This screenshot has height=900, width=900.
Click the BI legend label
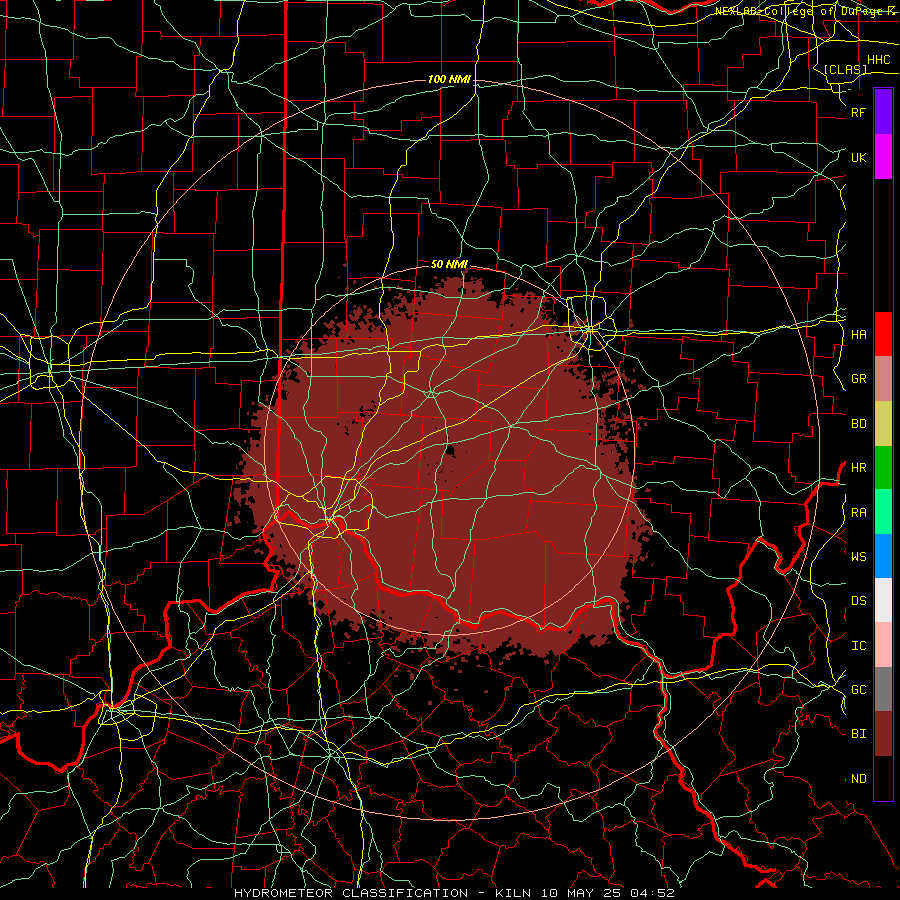coord(859,734)
